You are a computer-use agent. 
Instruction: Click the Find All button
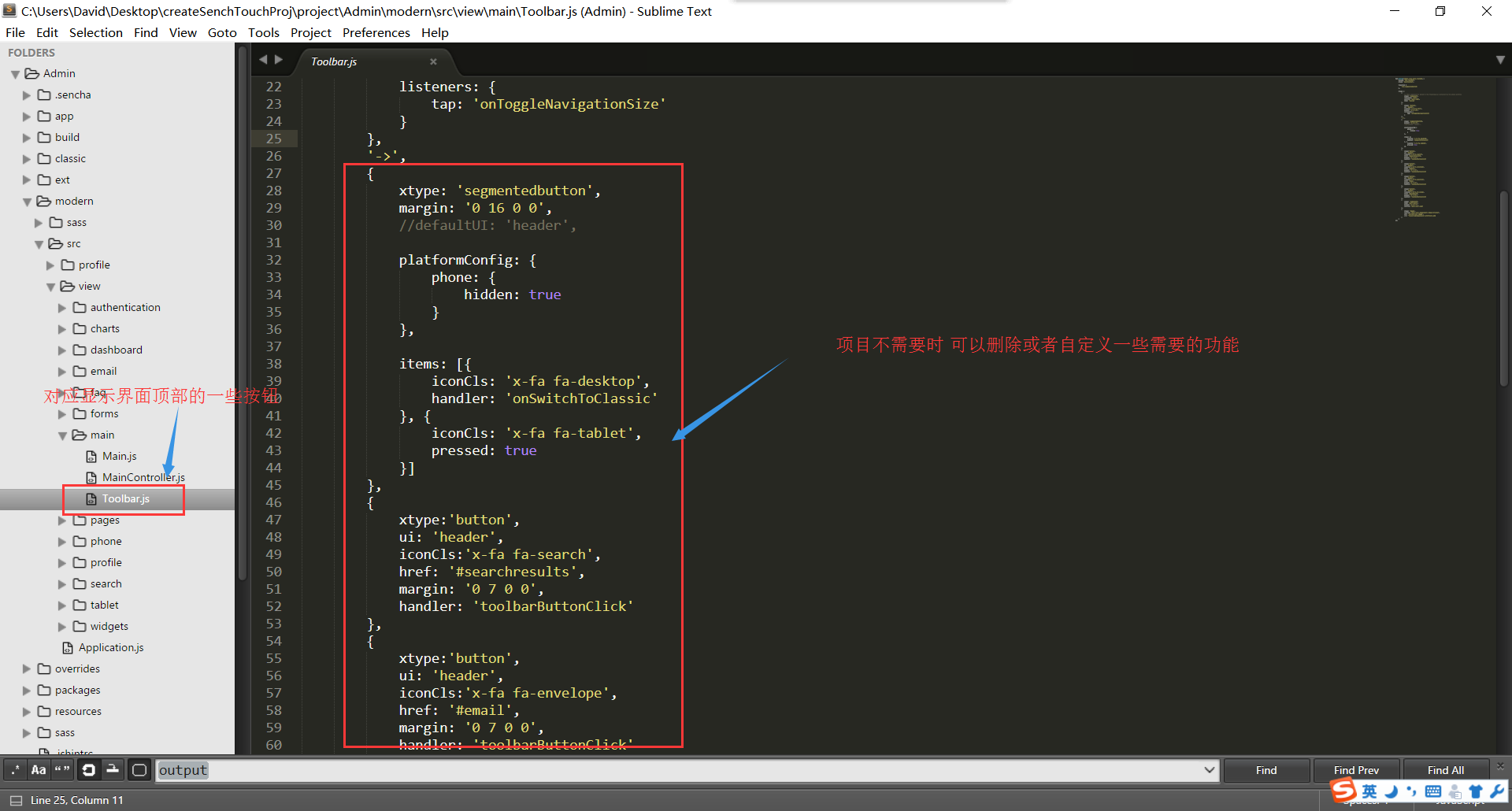coord(1446,770)
